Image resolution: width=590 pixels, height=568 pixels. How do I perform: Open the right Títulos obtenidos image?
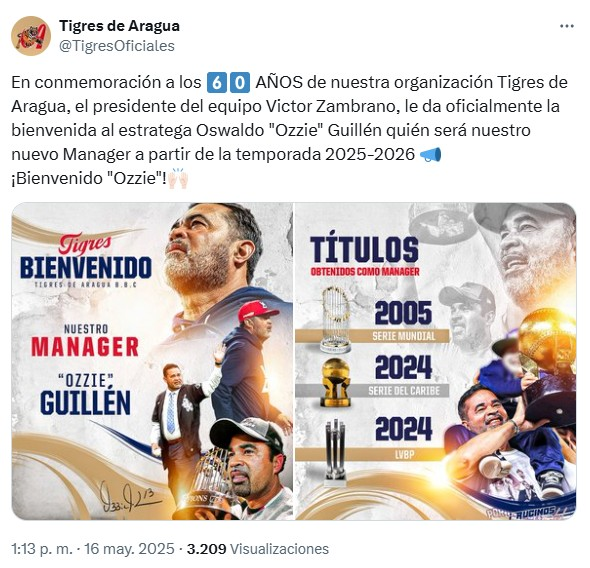[436, 361]
